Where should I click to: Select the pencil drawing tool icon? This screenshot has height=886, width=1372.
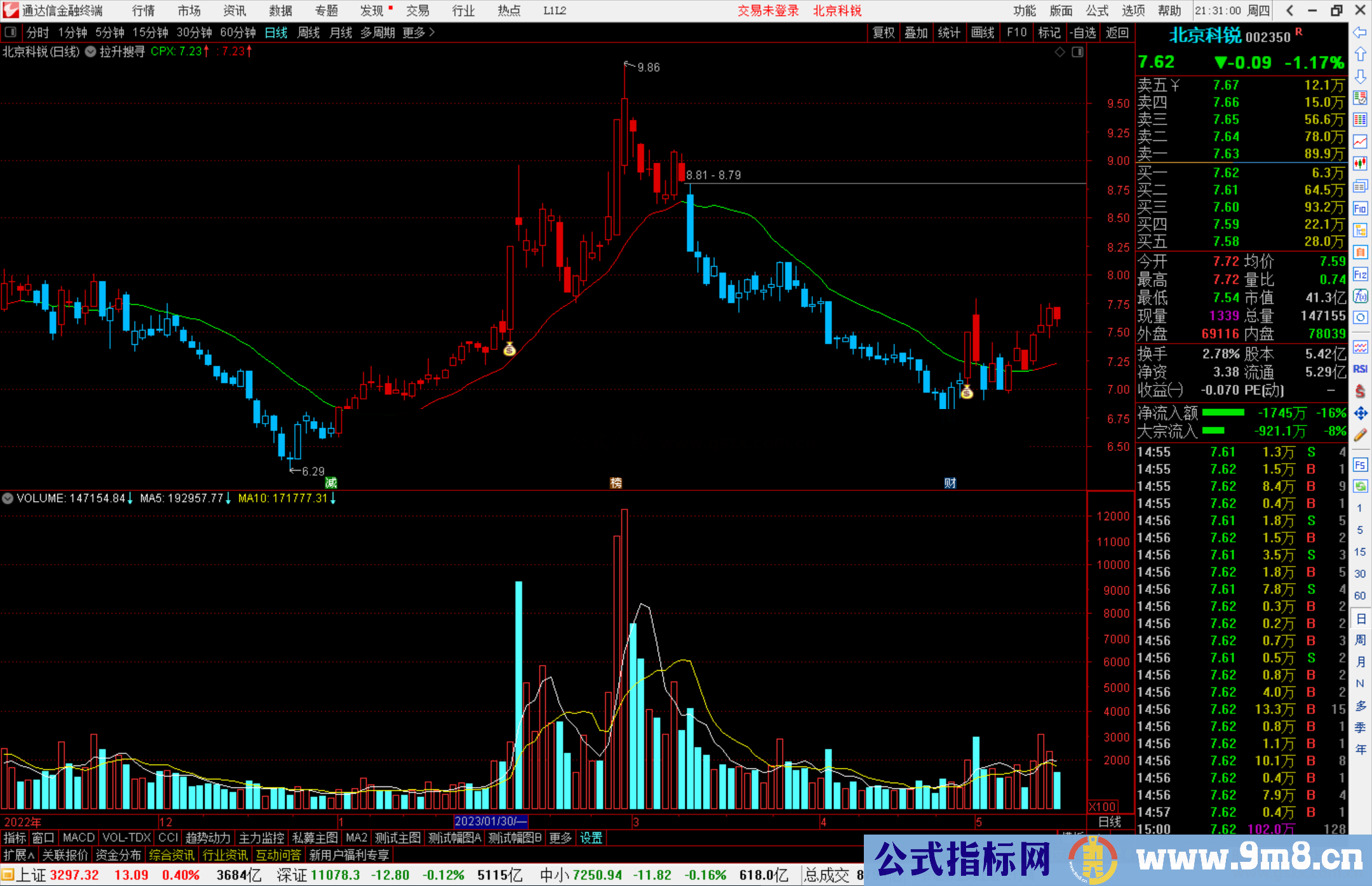1360,435
